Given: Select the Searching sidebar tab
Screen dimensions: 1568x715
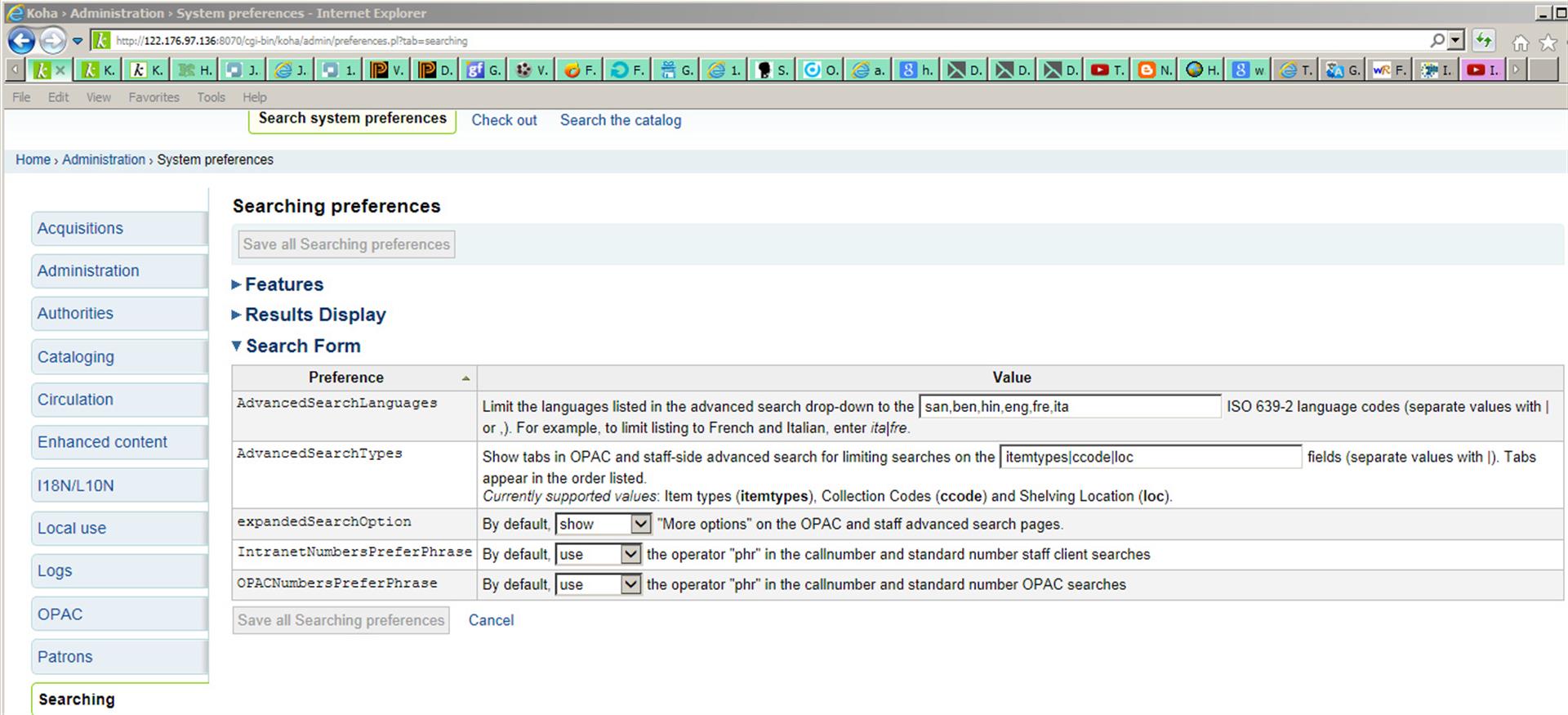Looking at the screenshot, I should click(x=119, y=699).
